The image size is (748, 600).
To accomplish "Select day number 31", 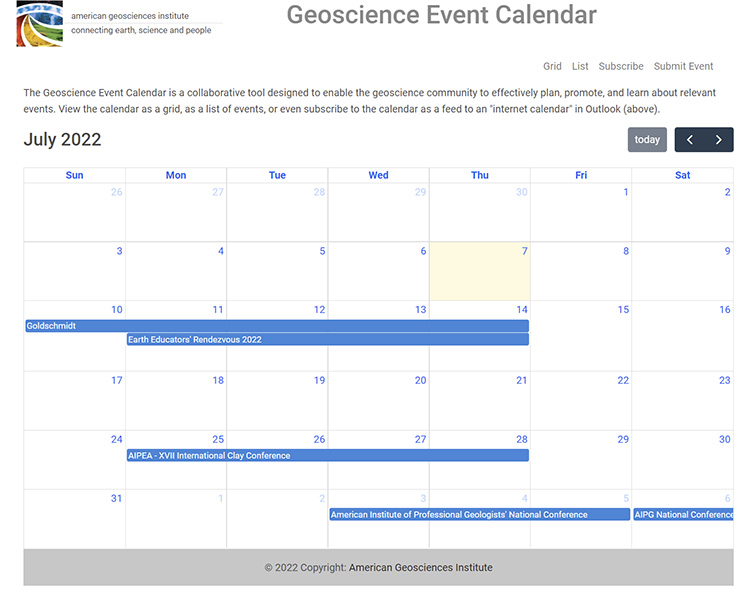I will 116,498.
